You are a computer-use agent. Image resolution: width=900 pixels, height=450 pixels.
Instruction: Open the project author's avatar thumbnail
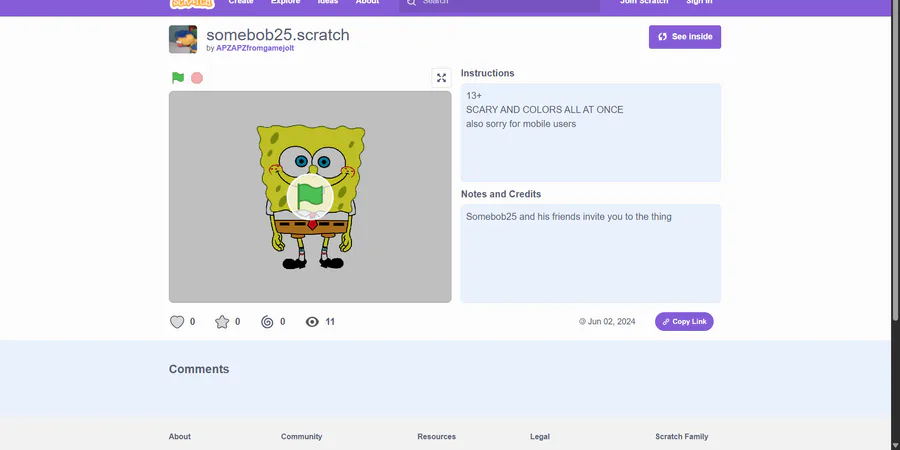[183, 40]
